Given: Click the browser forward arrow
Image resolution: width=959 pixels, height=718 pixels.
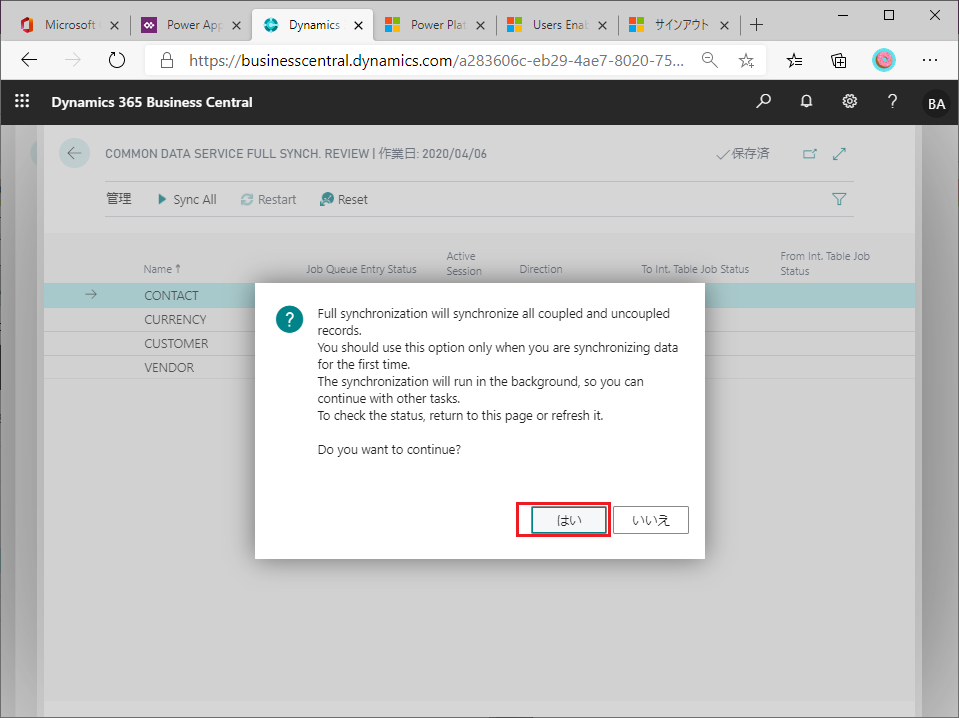Looking at the screenshot, I should pos(73,60).
